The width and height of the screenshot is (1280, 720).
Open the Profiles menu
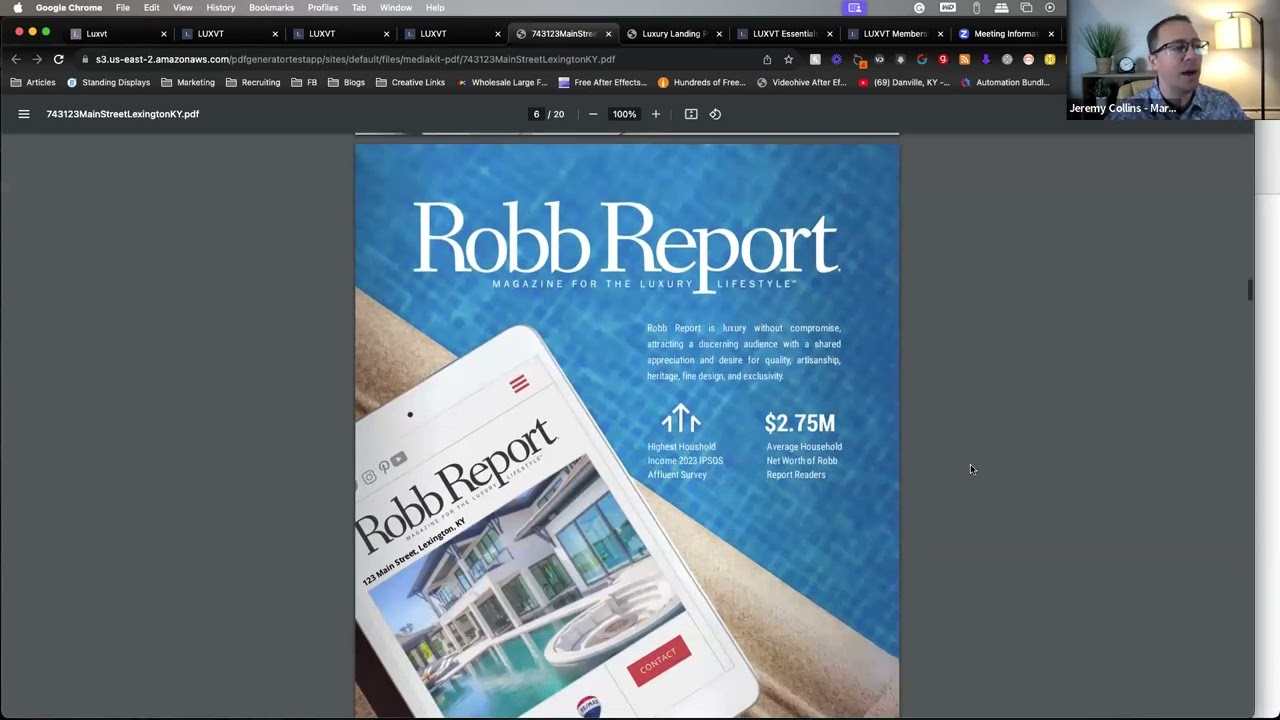pos(323,8)
